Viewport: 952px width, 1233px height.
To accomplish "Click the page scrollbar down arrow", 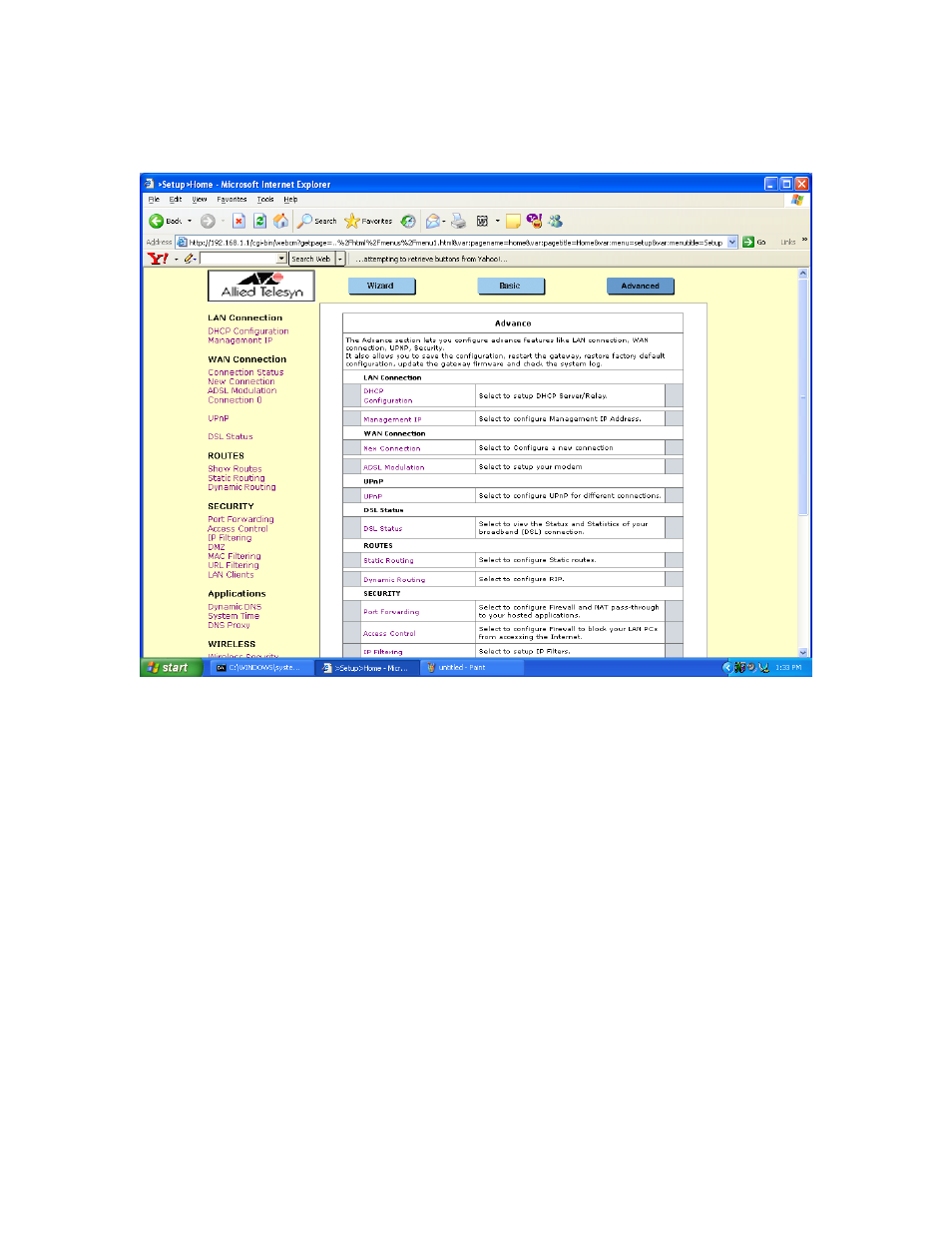I will coord(802,652).
